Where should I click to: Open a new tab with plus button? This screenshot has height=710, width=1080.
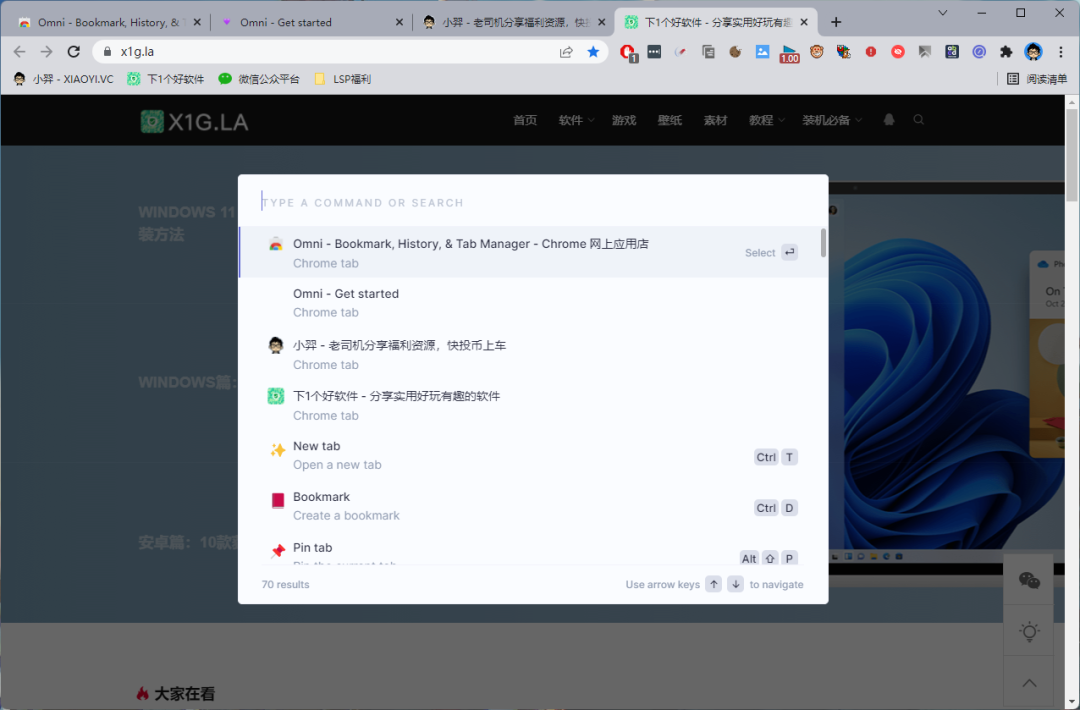[x=836, y=23]
